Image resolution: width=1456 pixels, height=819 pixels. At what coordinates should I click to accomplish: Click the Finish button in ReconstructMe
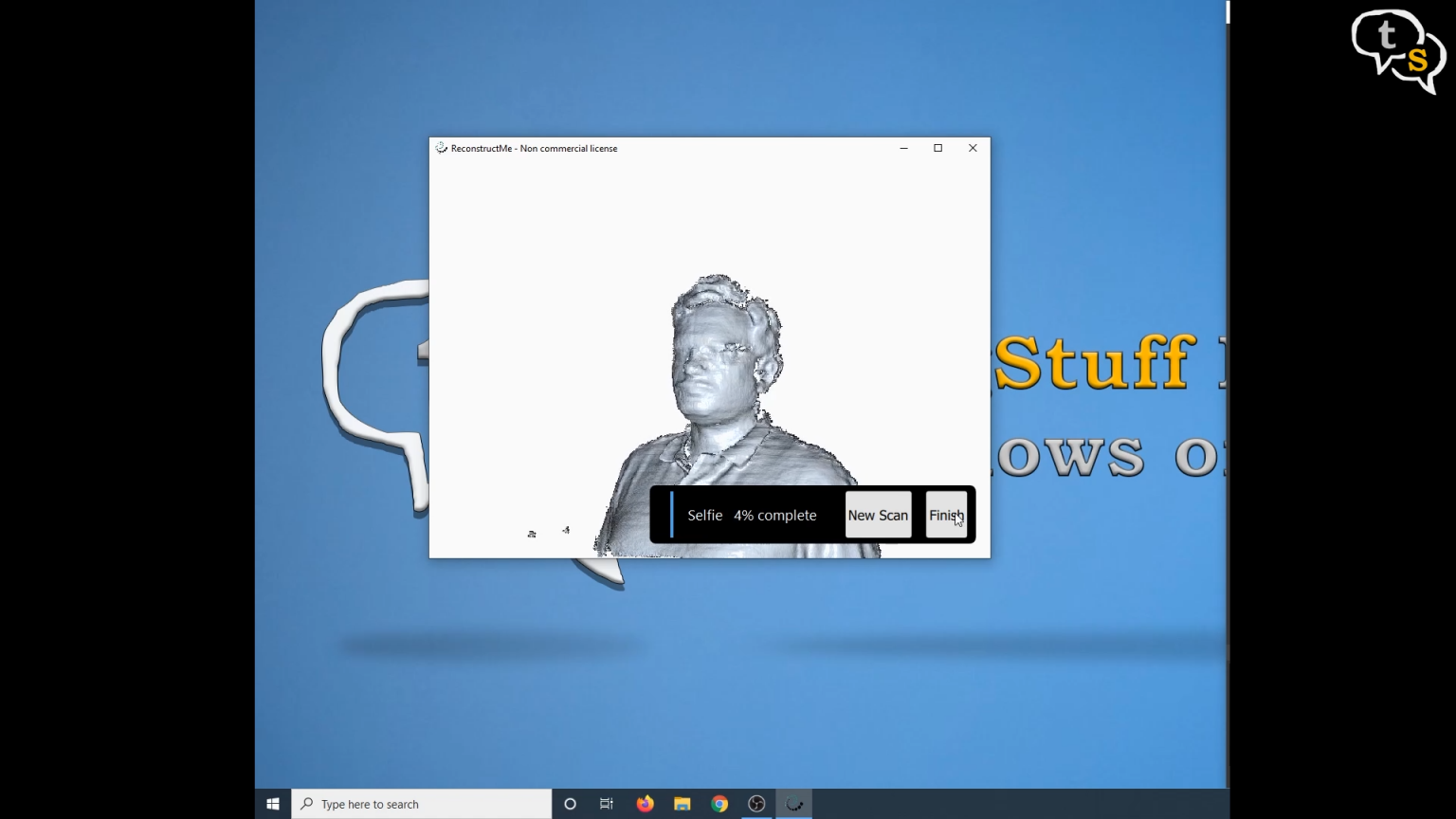click(x=946, y=515)
